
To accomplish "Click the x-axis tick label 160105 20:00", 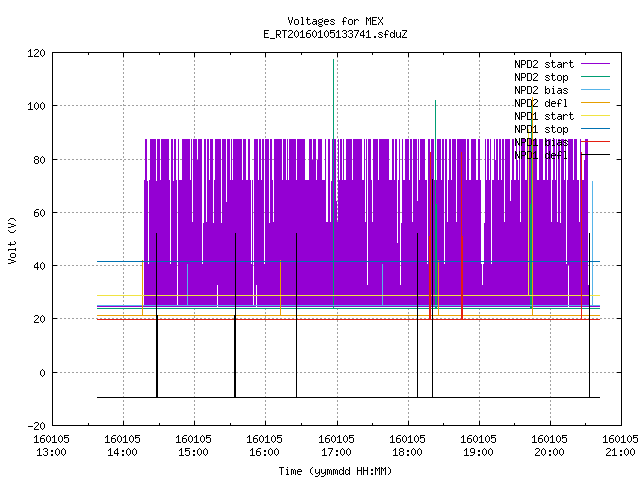I will (549, 446).
